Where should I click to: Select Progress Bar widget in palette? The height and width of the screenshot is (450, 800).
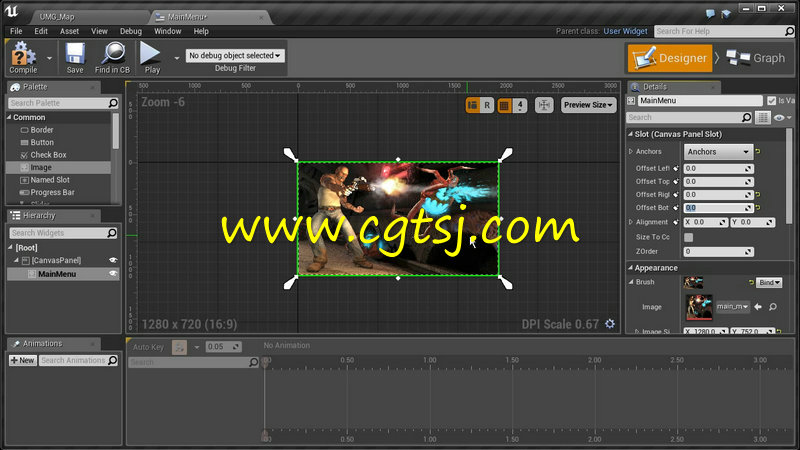(x=52, y=192)
